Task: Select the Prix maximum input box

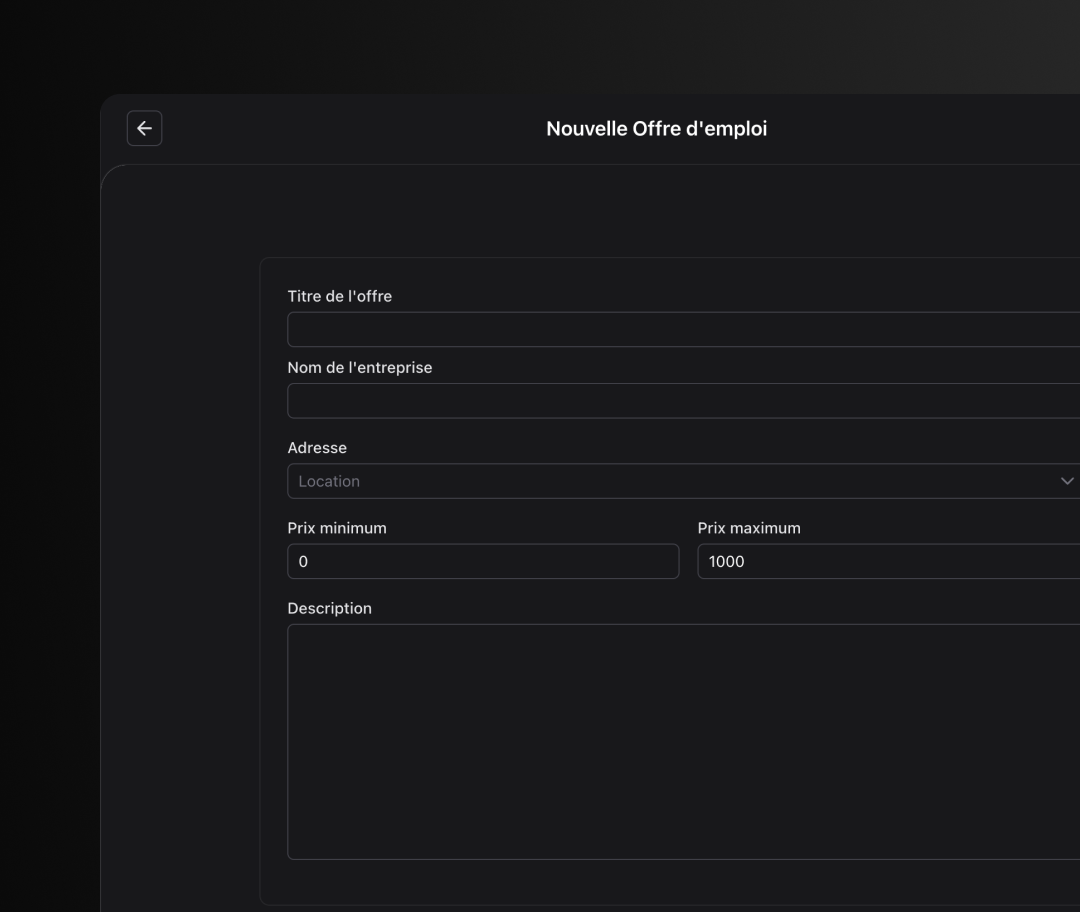Action: (888, 561)
